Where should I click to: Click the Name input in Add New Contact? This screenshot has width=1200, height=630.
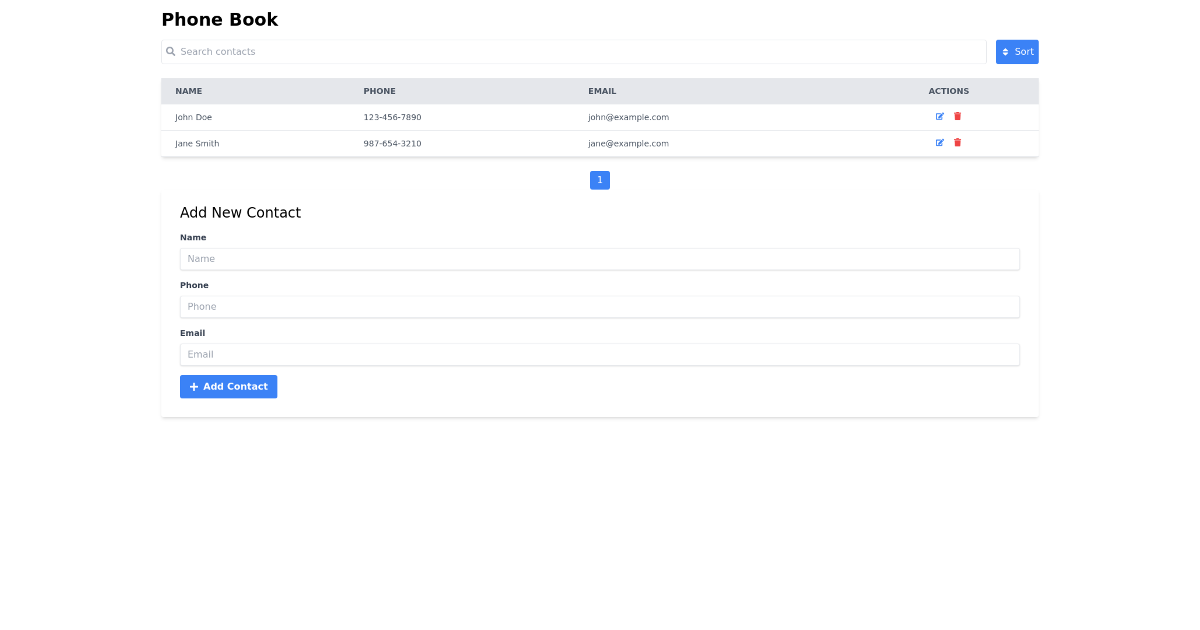click(x=600, y=258)
